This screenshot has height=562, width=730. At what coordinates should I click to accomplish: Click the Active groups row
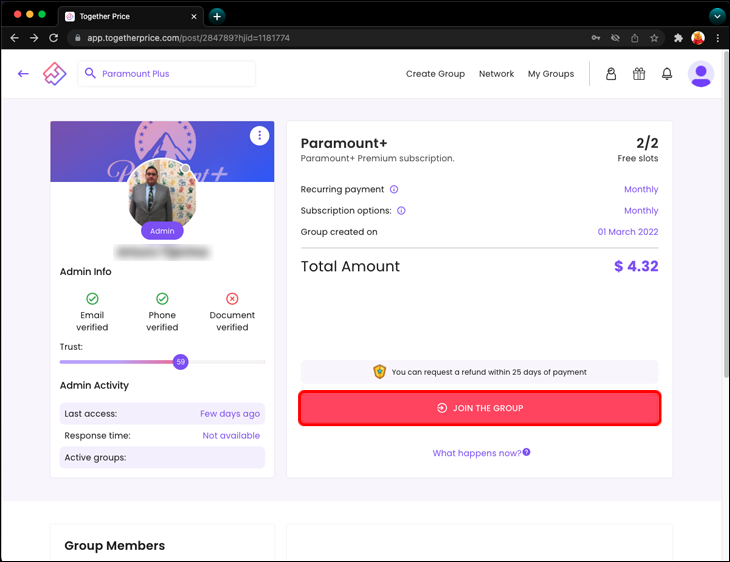[162, 457]
